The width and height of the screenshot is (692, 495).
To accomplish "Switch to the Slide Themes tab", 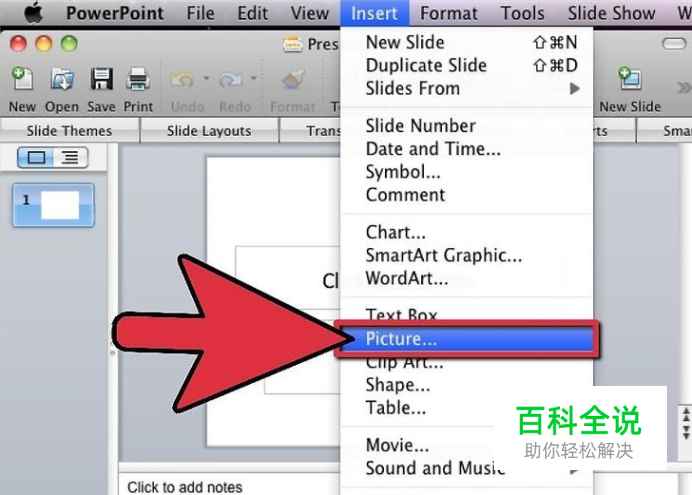I will point(69,131).
